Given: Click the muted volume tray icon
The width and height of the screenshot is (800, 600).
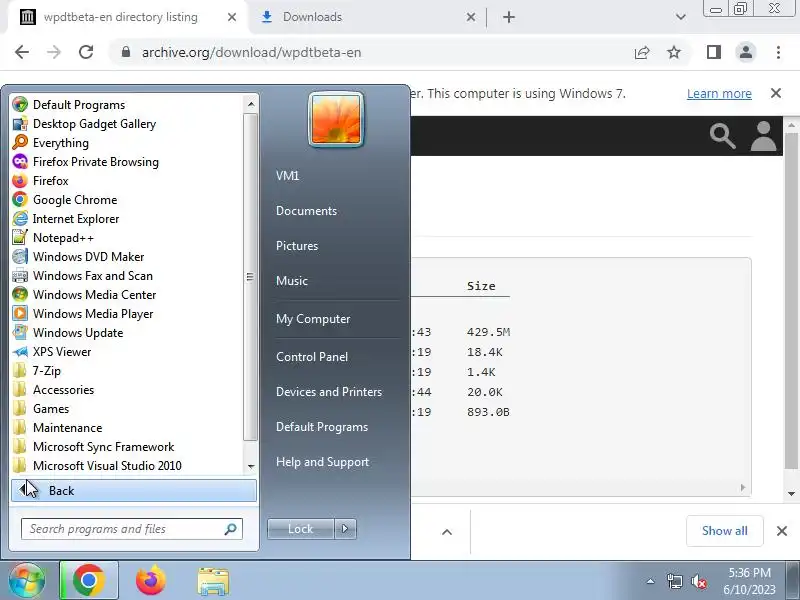Looking at the screenshot, I should coord(698,581).
